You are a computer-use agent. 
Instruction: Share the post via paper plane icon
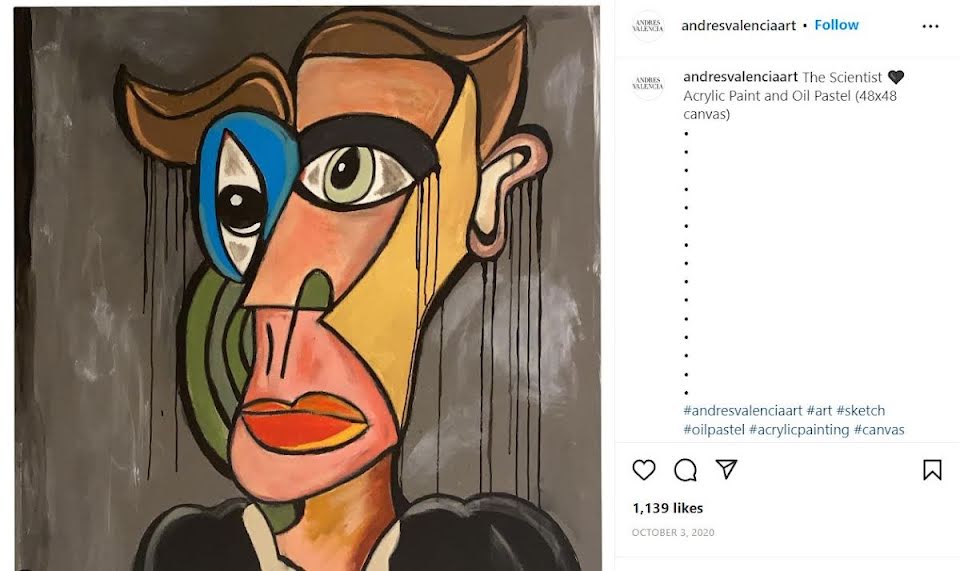(726, 469)
